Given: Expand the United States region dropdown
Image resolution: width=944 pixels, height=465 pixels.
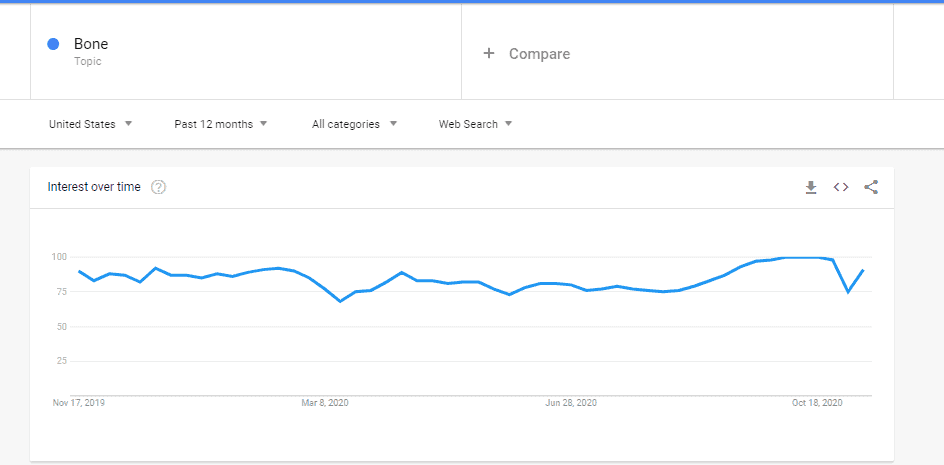Looking at the screenshot, I should point(90,124).
